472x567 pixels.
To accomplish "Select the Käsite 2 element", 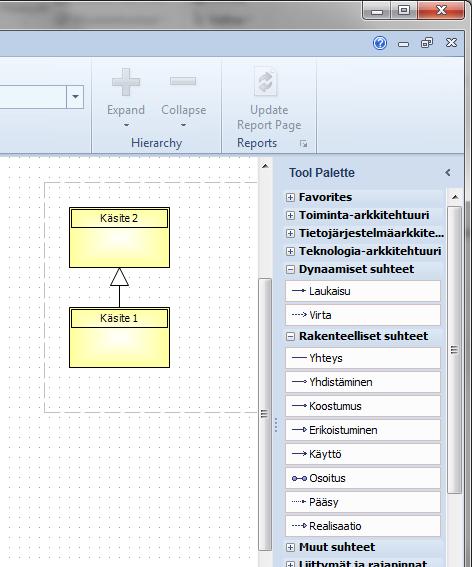I will coord(119,238).
